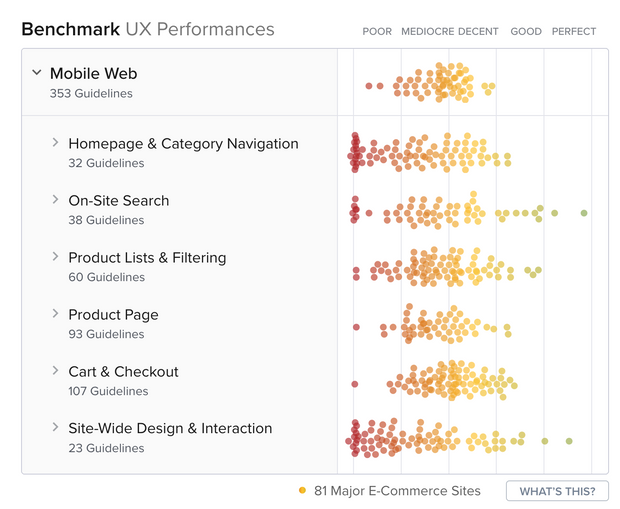The width and height of the screenshot is (620, 509).
Task: Select the POOR column header
Action: coord(377,32)
